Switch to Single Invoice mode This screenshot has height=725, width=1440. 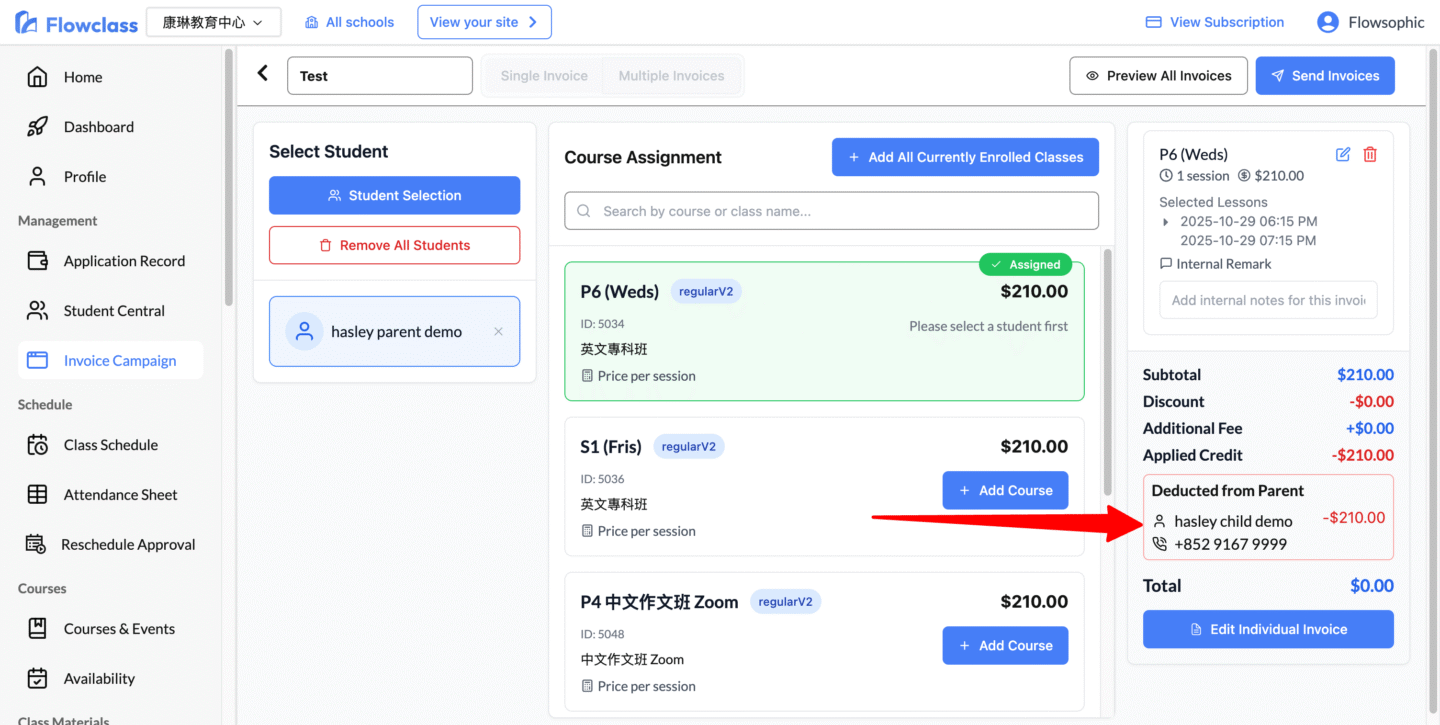pyautogui.click(x=544, y=76)
